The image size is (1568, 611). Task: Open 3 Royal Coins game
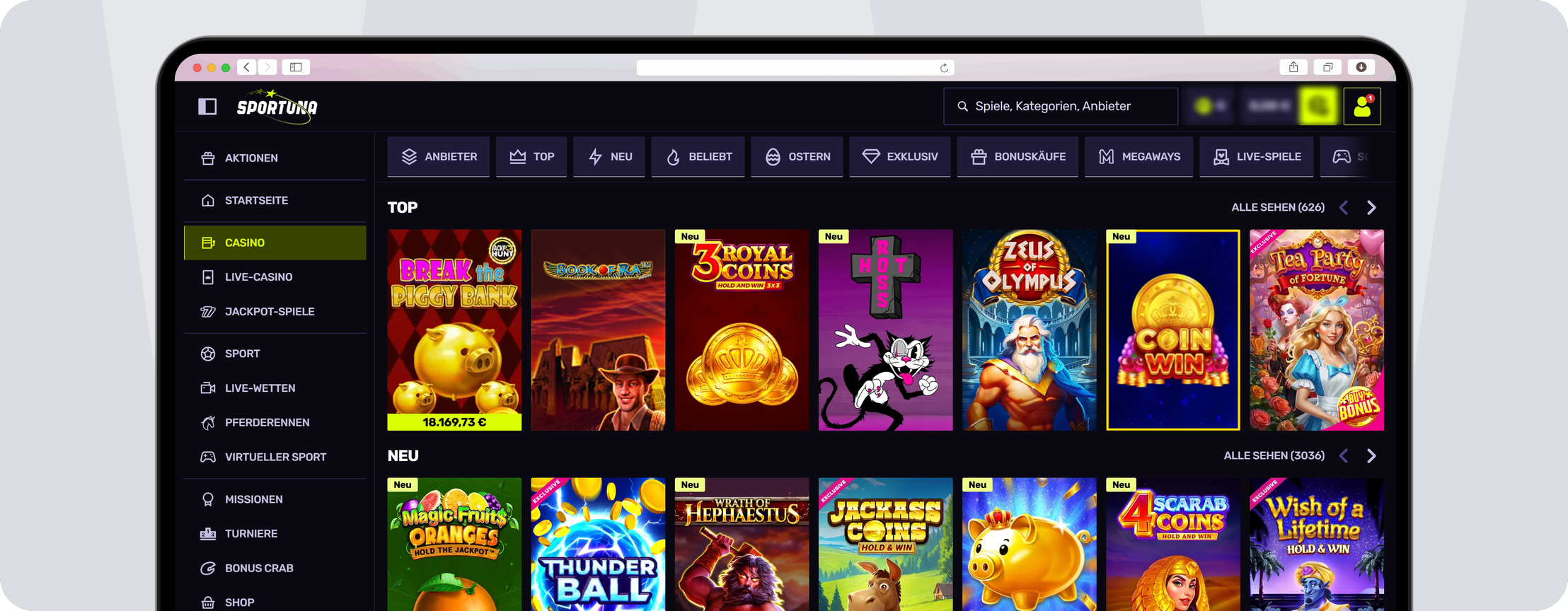(x=742, y=330)
